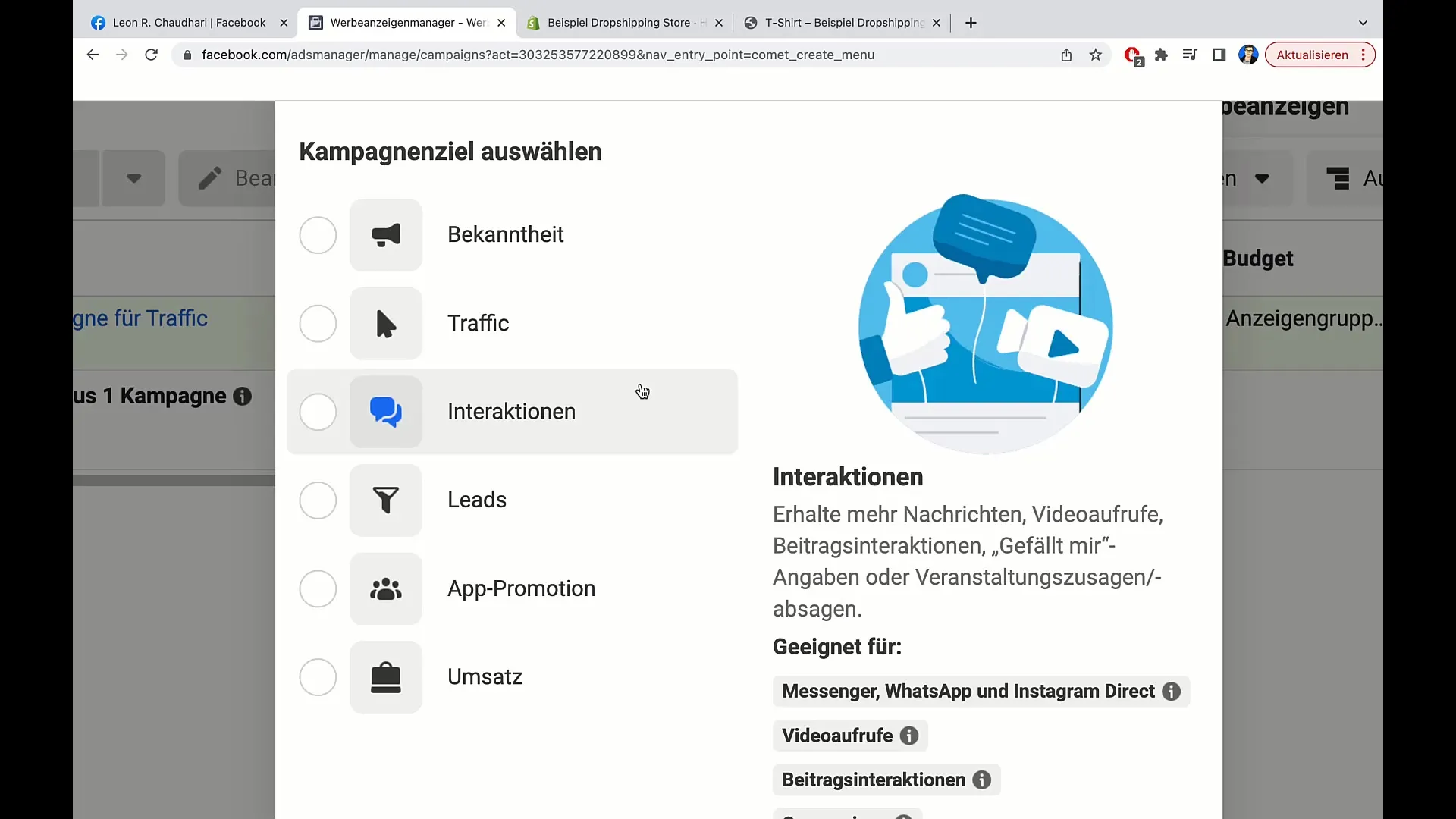Select the Traffic campaign objective icon
Viewport: 1456px width, 819px height.
[x=385, y=323]
